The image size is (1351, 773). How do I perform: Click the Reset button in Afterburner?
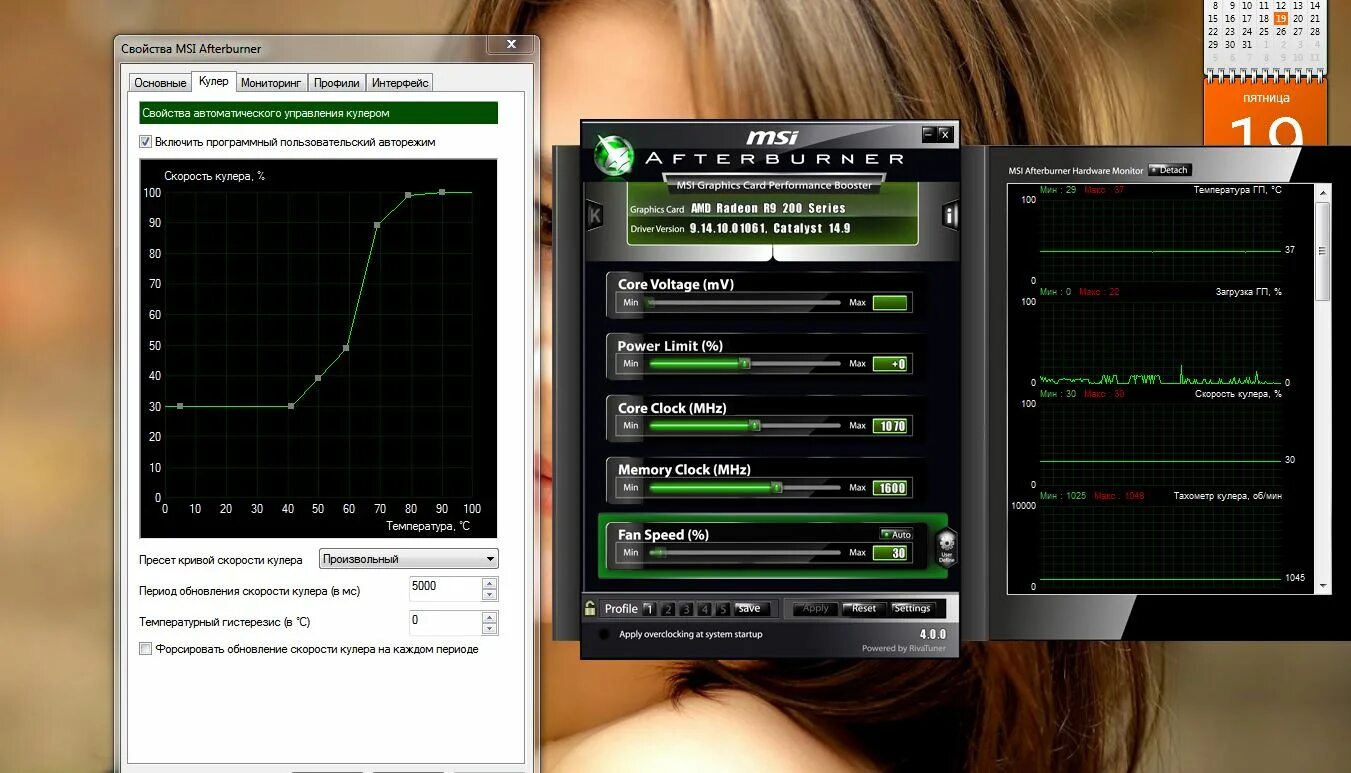[x=864, y=608]
